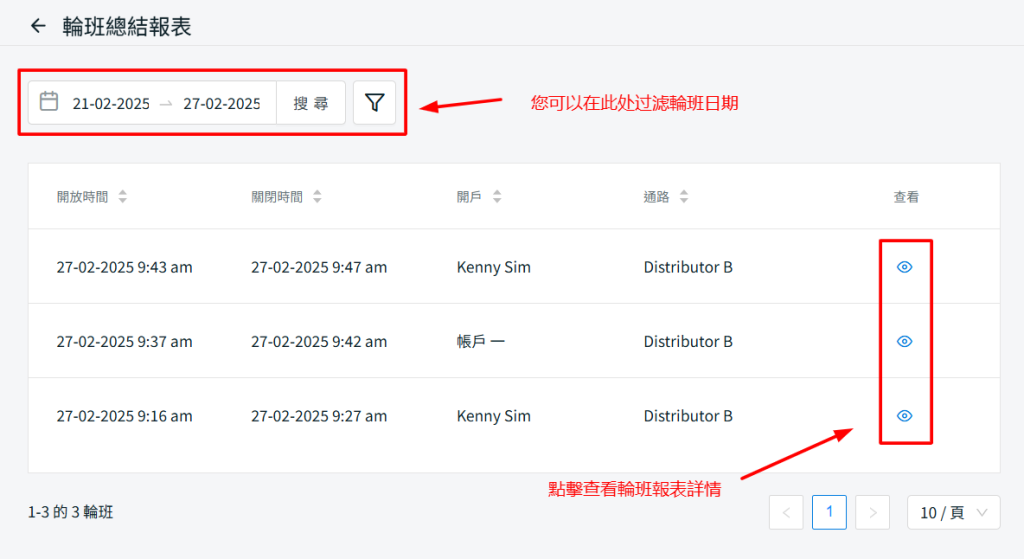Click the next page arrow
The width and height of the screenshot is (1024, 559).
[x=872, y=513]
